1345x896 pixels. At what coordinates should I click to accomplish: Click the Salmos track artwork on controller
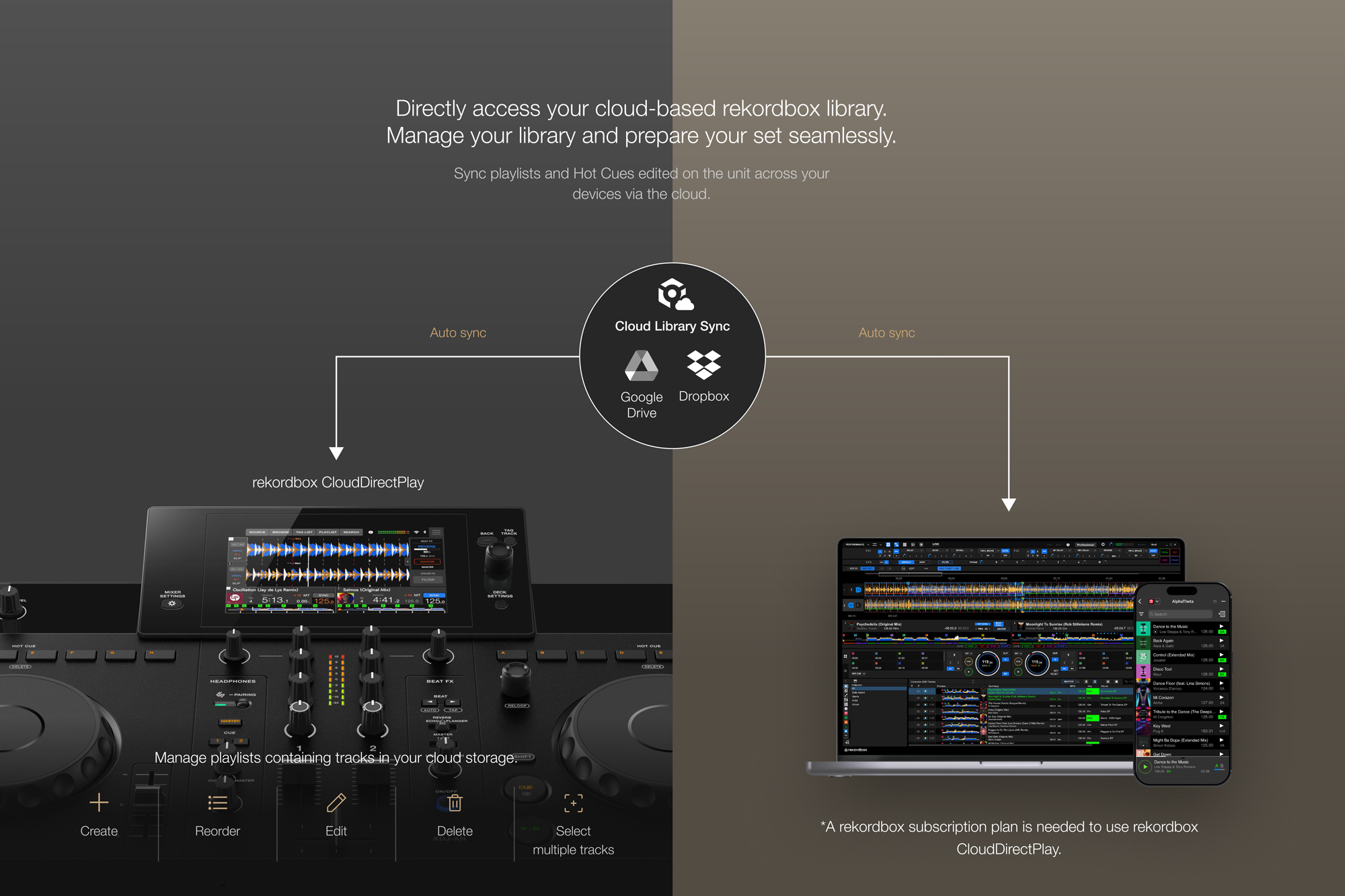(x=346, y=598)
